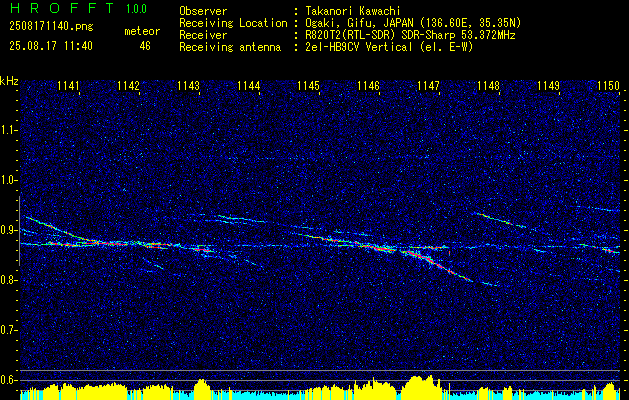Click the Receiver label
The height and width of the screenshot is (400, 629).
click(203, 35)
